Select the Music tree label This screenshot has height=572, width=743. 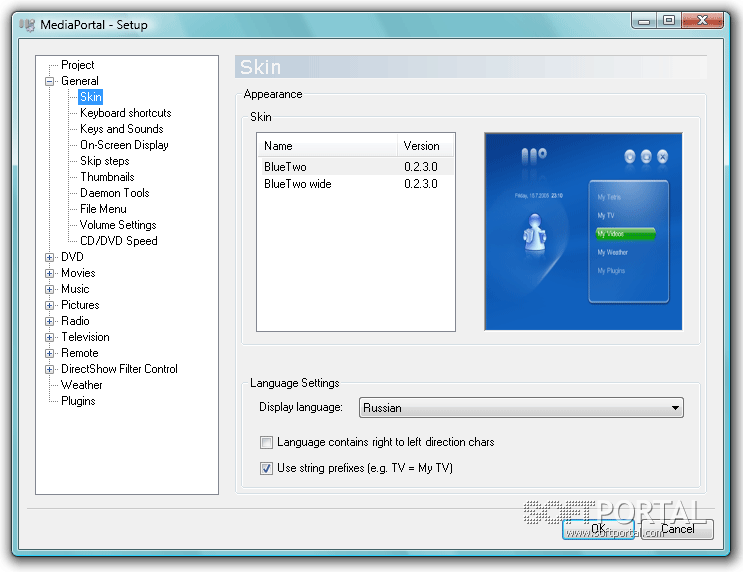(75, 289)
